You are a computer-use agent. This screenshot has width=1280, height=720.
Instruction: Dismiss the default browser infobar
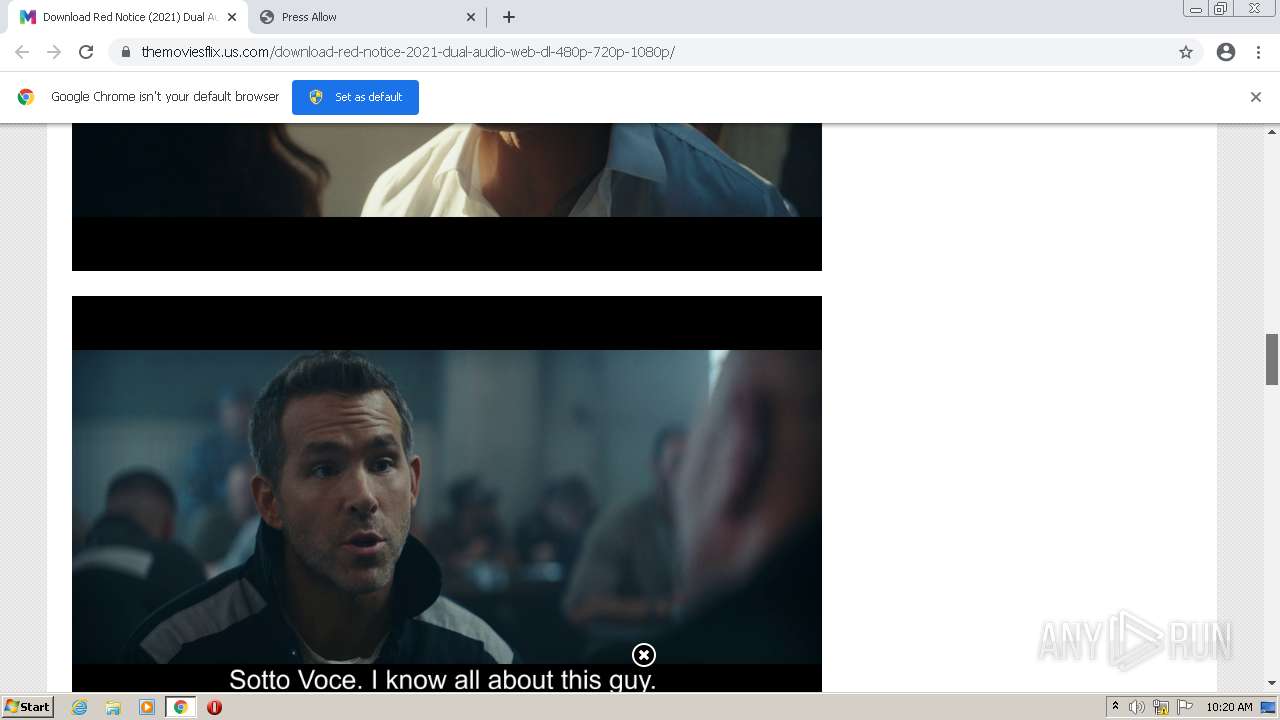click(1256, 97)
